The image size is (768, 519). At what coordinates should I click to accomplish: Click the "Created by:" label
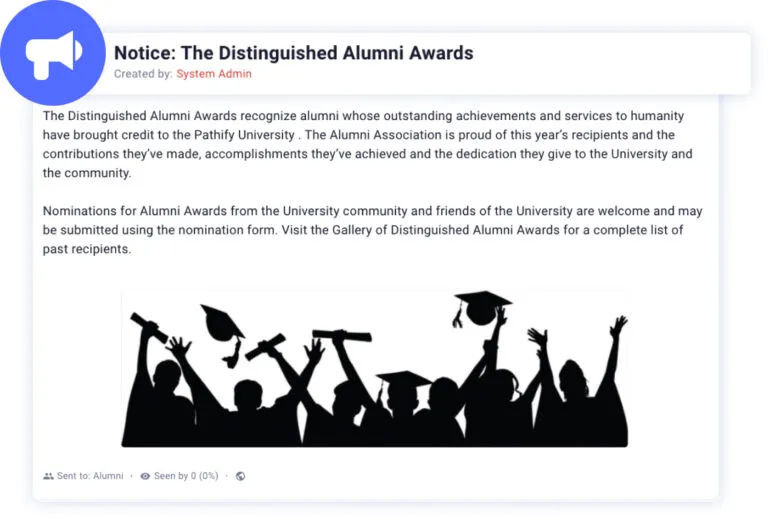coord(143,74)
